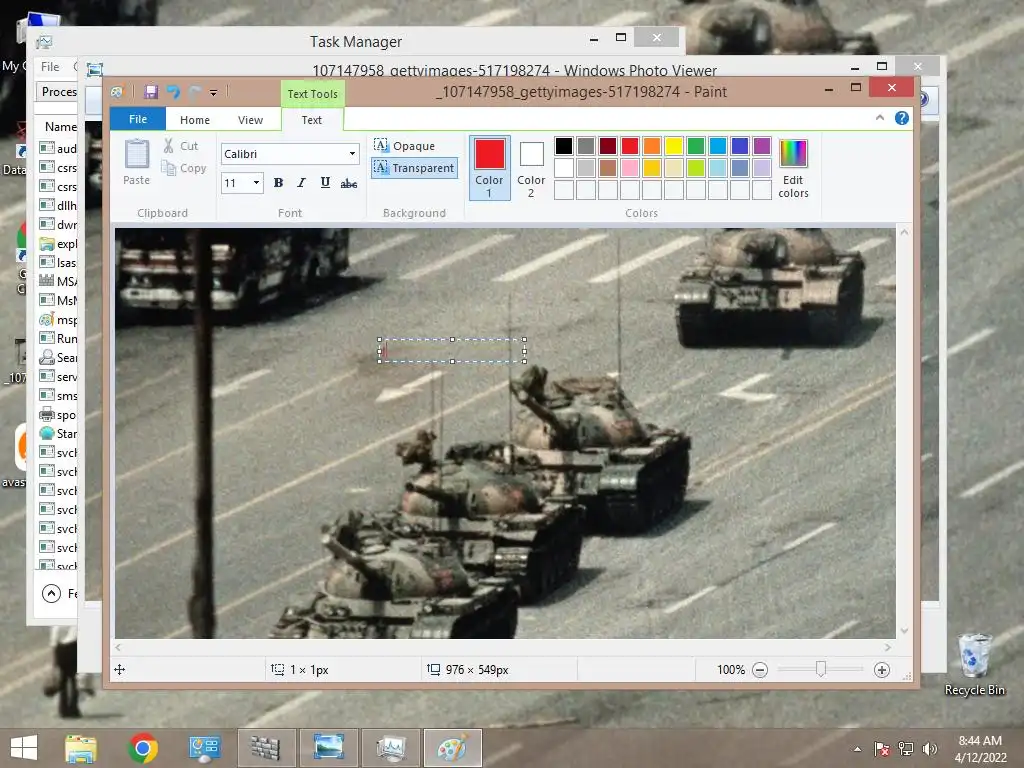Switch to the Home ribbon tab

(x=195, y=120)
